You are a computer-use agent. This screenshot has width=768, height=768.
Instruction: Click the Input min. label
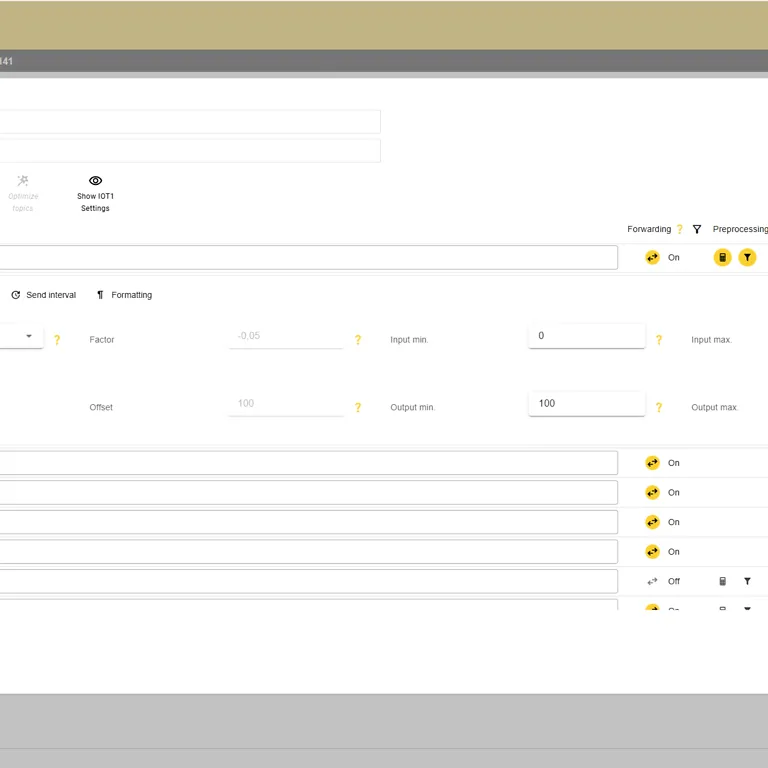[409, 340]
